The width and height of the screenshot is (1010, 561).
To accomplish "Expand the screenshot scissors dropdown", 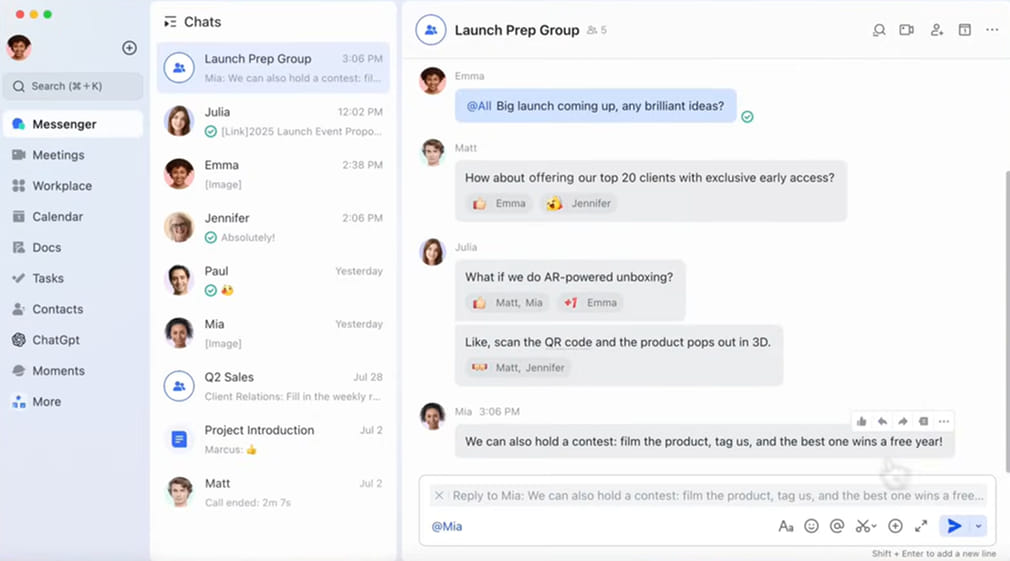I will (x=874, y=527).
